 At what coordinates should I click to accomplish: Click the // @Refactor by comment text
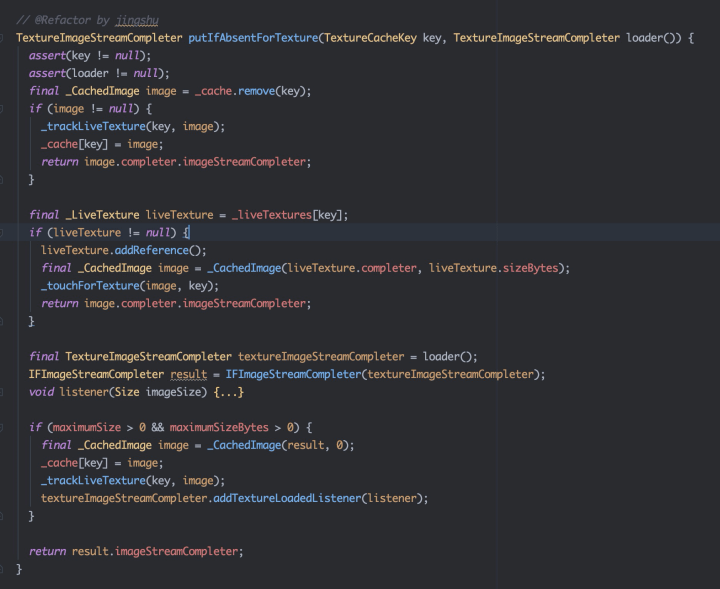pyautogui.click(x=62, y=20)
